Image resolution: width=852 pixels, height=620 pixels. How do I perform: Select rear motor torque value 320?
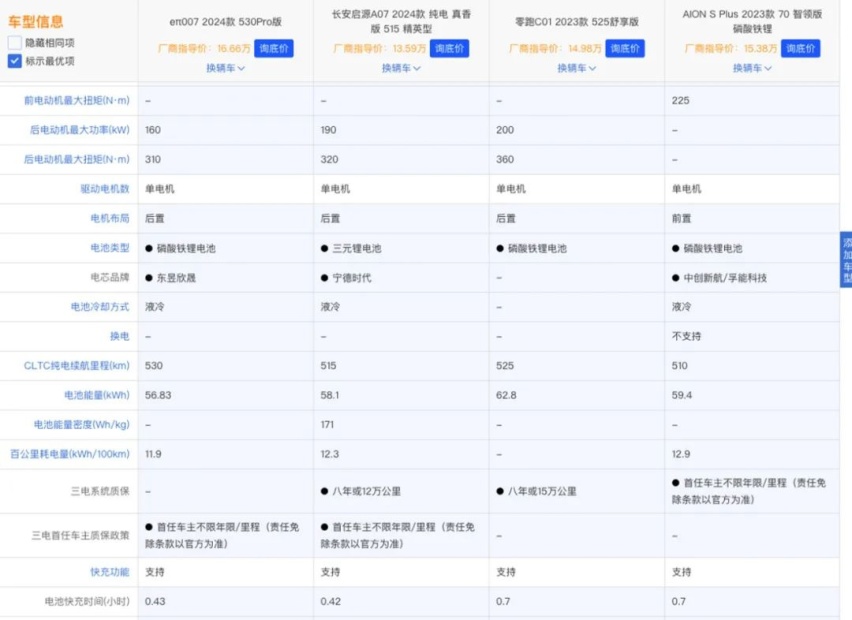coord(329,159)
